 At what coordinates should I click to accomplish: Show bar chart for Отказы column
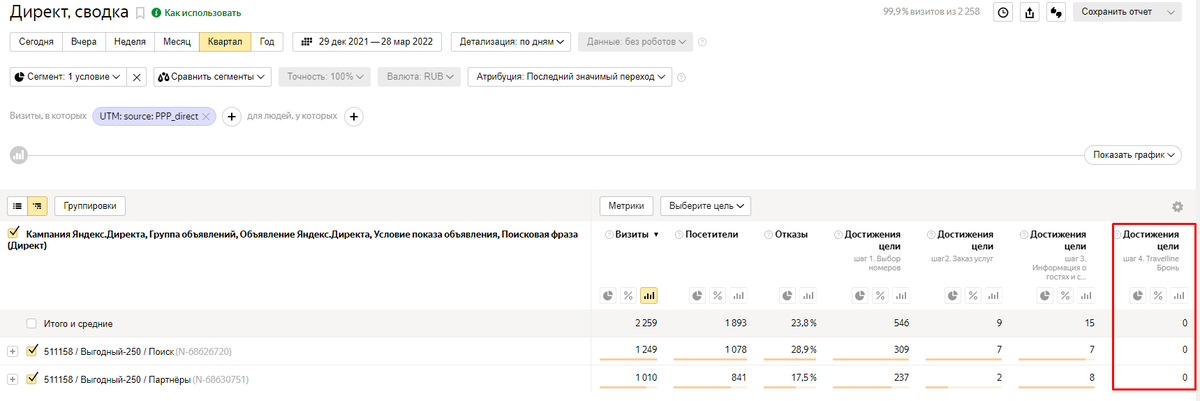[809, 295]
